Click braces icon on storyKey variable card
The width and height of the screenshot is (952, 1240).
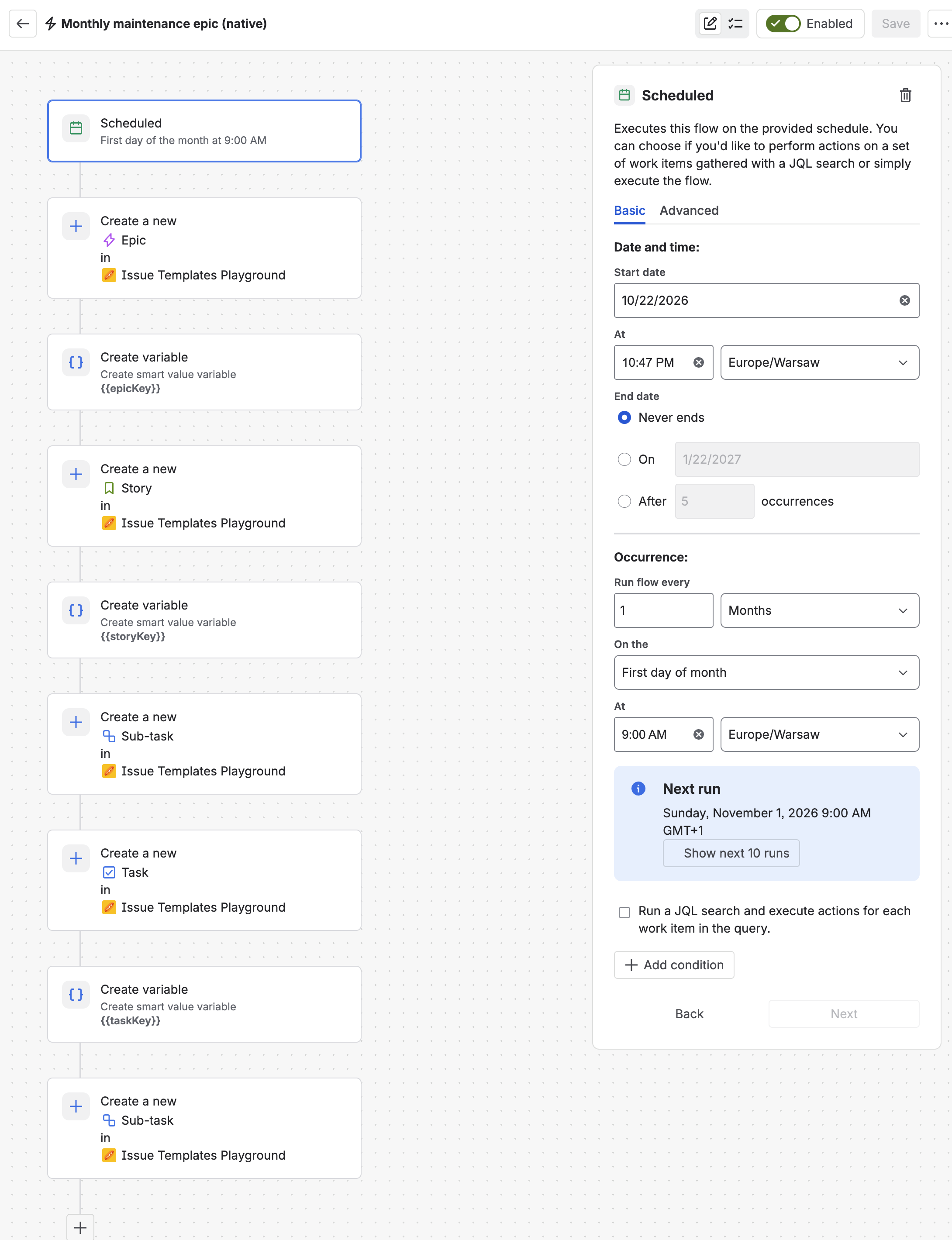(76, 610)
